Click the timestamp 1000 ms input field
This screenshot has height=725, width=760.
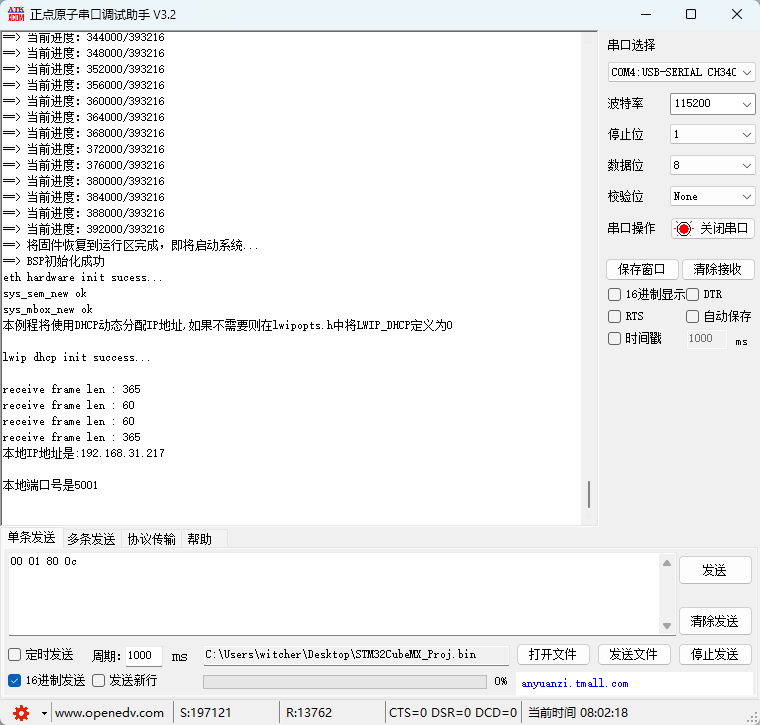706,338
